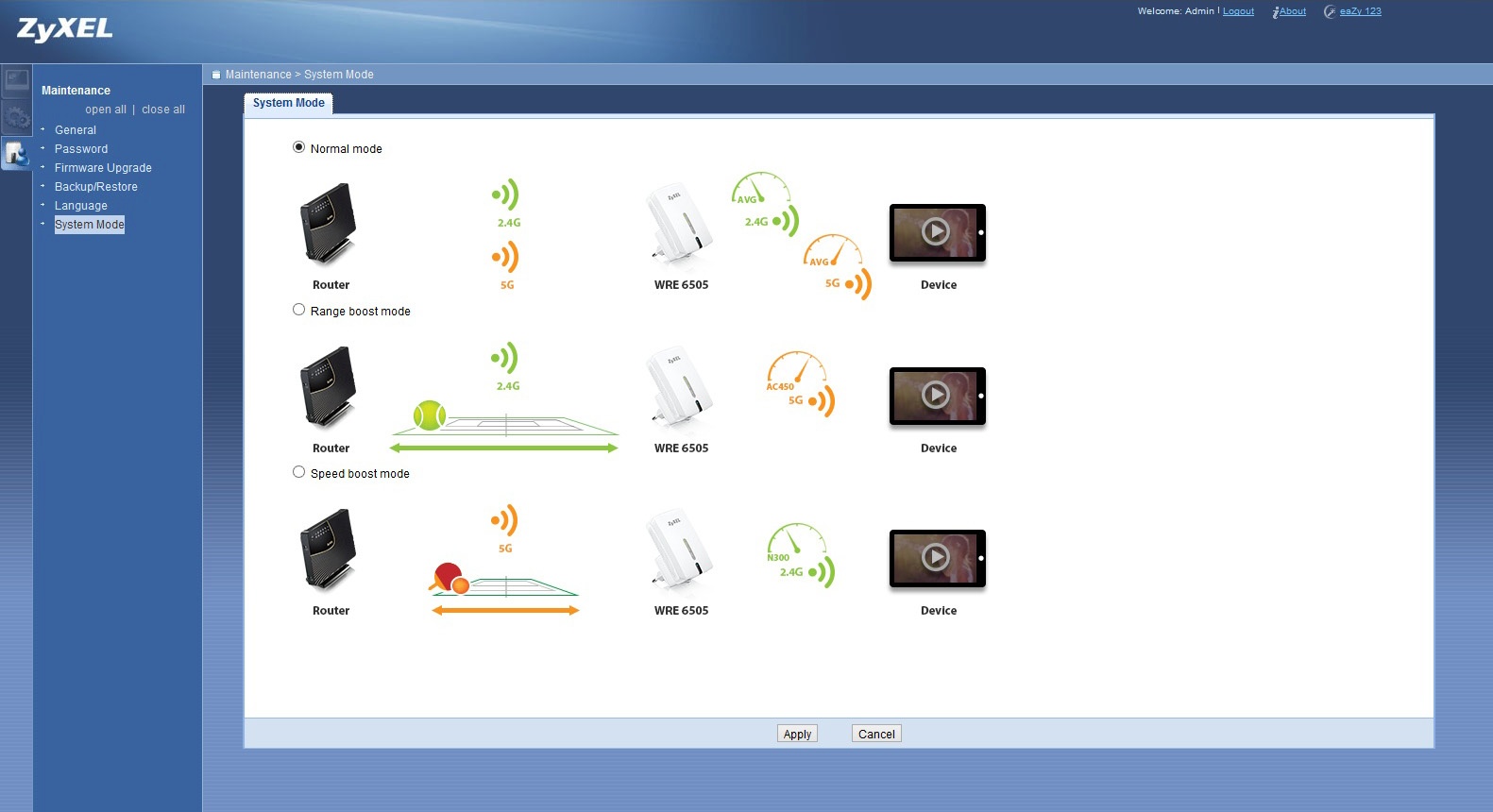The image size is (1493, 812).
Task: Click the About info icon
Action: pos(1275,12)
